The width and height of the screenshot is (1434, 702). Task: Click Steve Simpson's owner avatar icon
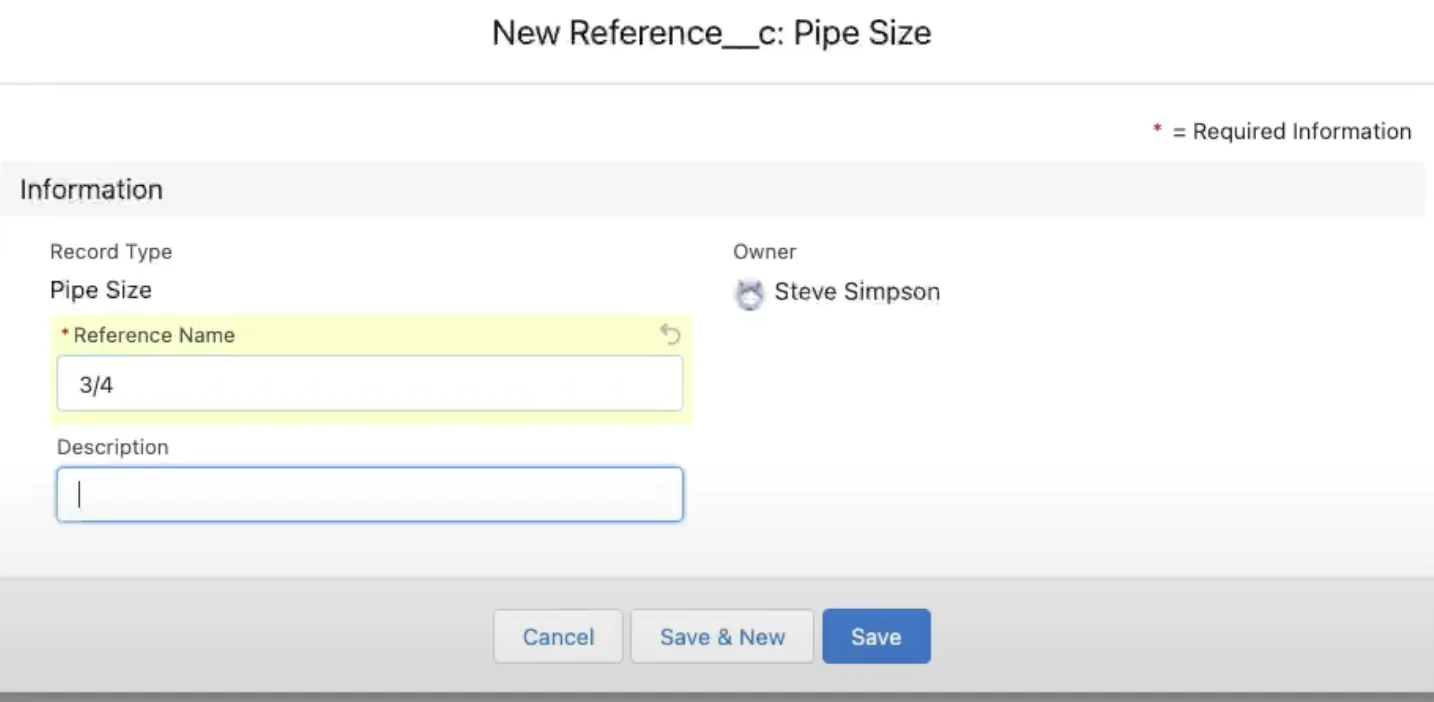pyautogui.click(x=749, y=294)
